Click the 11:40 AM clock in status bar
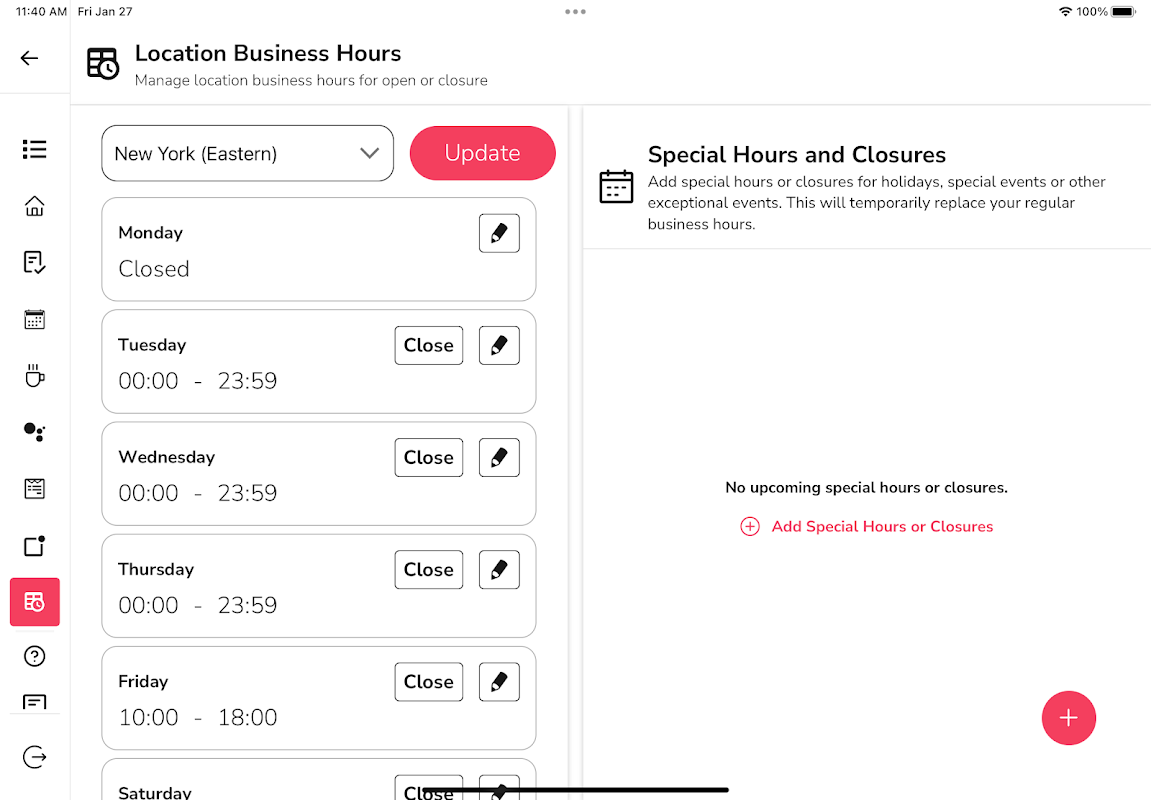Image resolution: width=1151 pixels, height=800 pixels. (x=41, y=12)
